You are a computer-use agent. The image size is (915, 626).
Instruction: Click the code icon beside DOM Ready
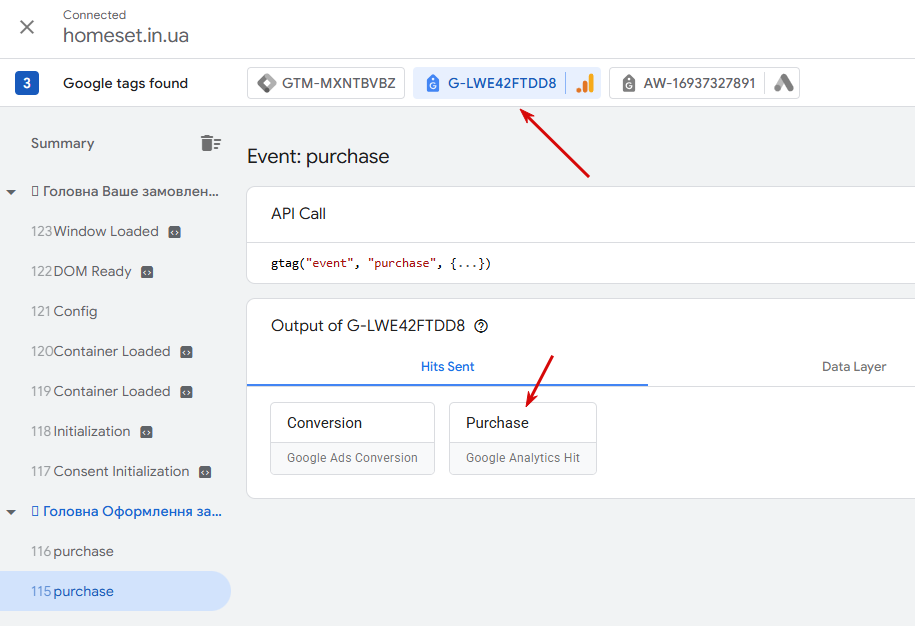147,272
